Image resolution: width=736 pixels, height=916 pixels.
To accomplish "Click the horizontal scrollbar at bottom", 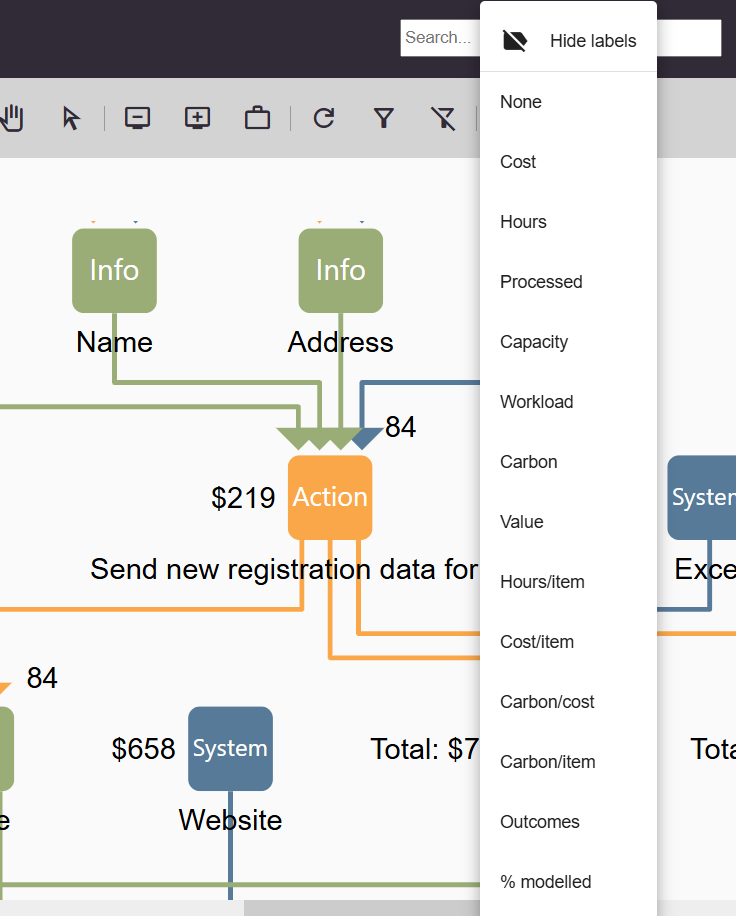I will (x=362, y=908).
